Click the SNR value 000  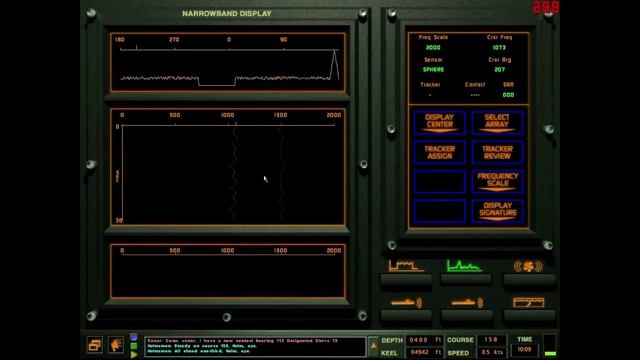(508, 95)
